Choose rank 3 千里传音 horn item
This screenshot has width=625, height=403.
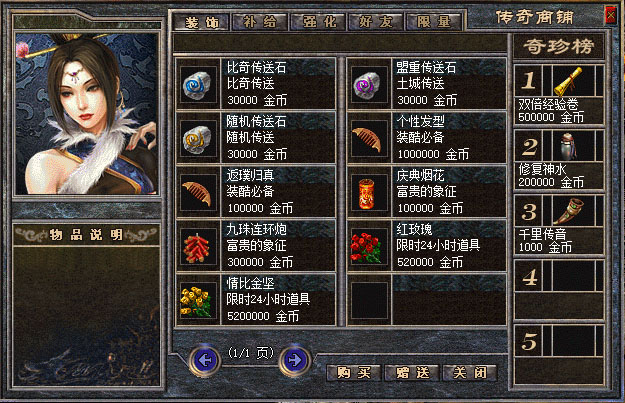coord(569,211)
